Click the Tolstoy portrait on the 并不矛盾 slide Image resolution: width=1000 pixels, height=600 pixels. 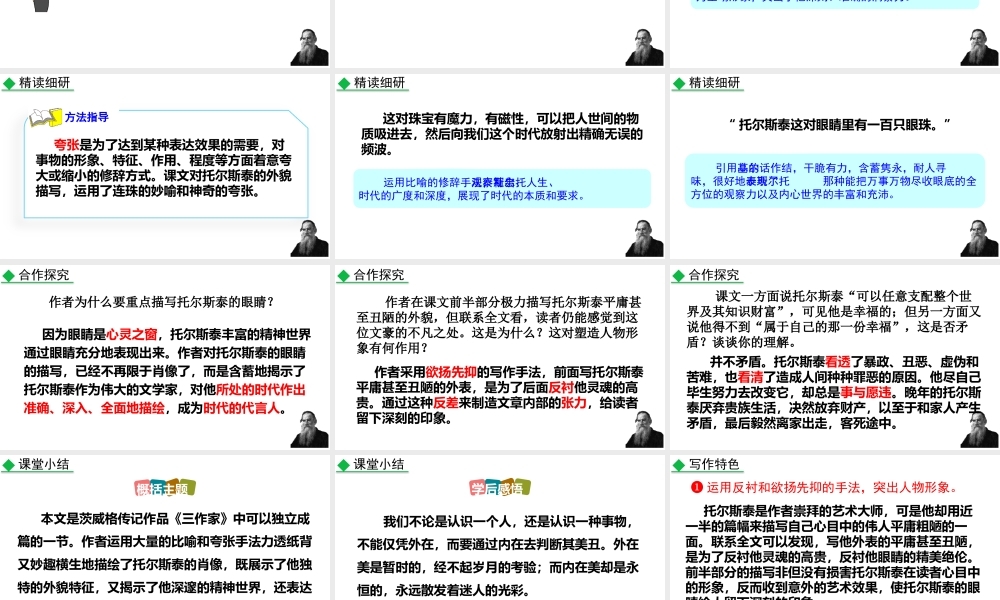(x=980, y=428)
